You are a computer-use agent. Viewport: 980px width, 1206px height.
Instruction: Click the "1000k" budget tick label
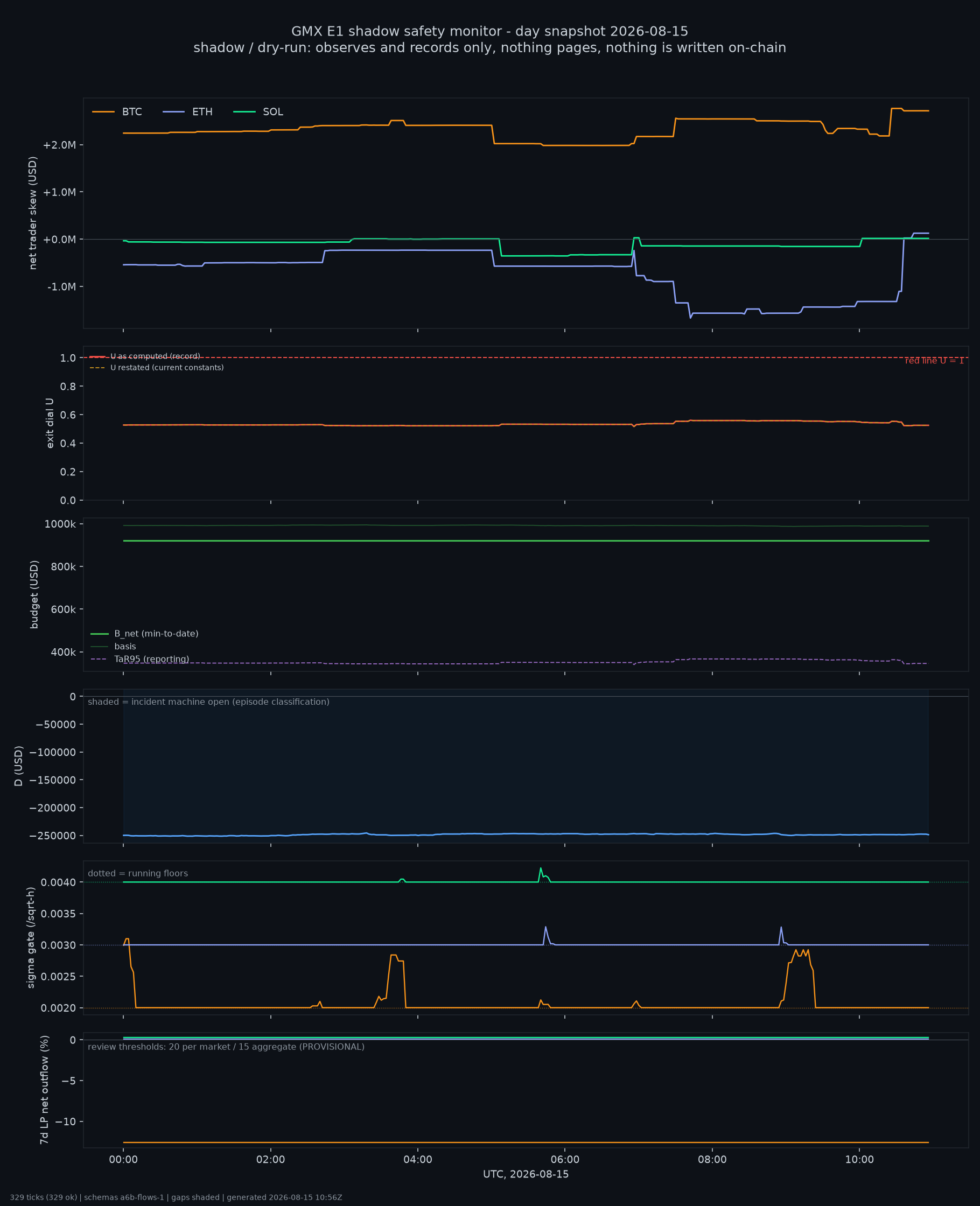(60, 524)
